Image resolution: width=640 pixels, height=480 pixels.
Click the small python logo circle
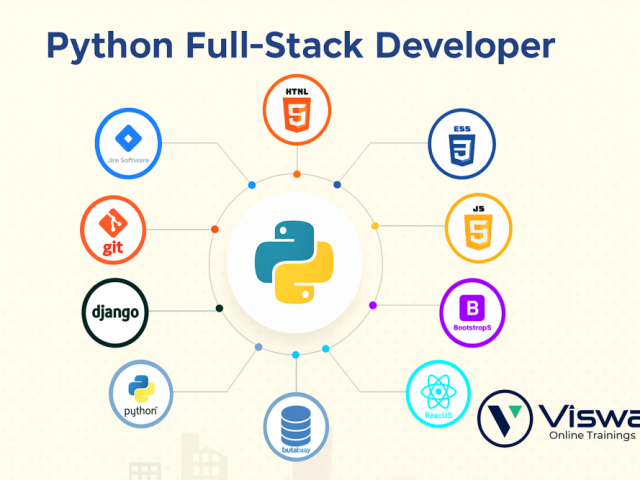pos(141,394)
